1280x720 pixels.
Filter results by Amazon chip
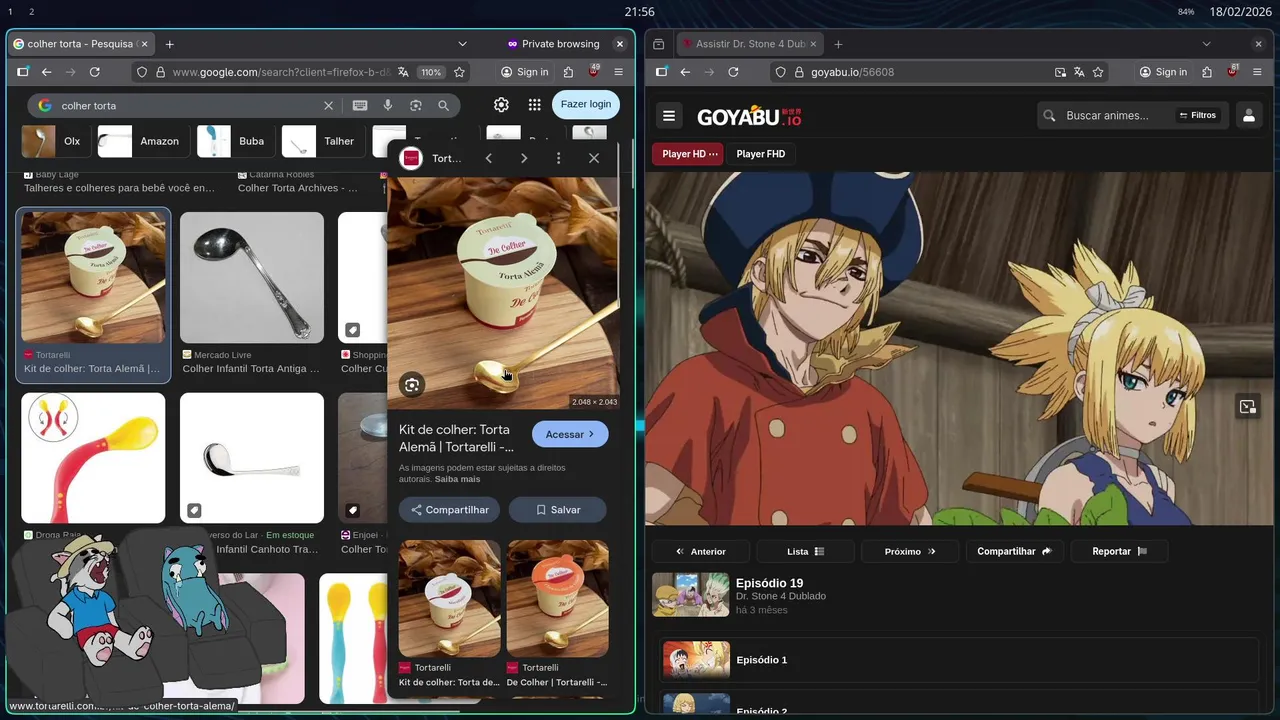pos(143,141)
